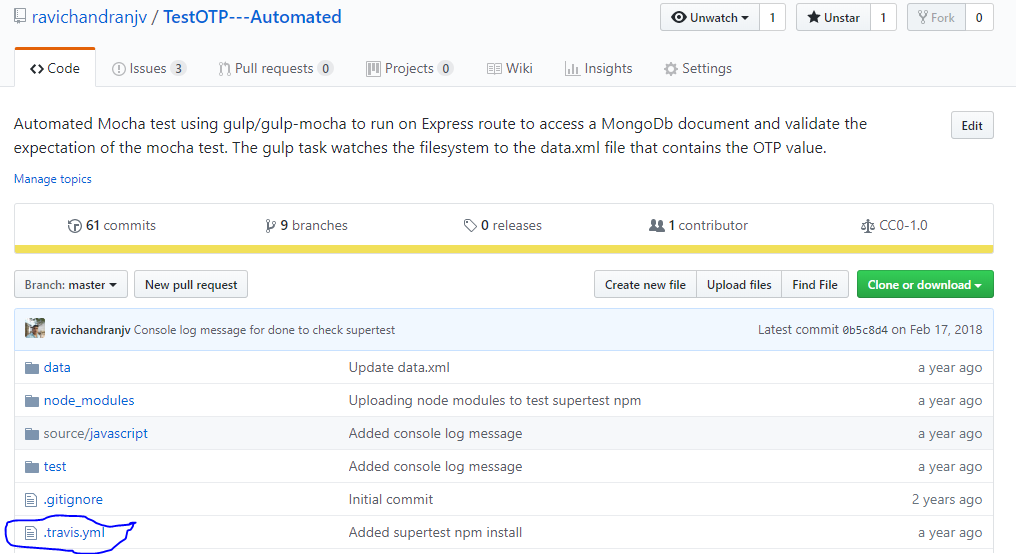
Task: Click the releases tag icon
Action: 470,226
